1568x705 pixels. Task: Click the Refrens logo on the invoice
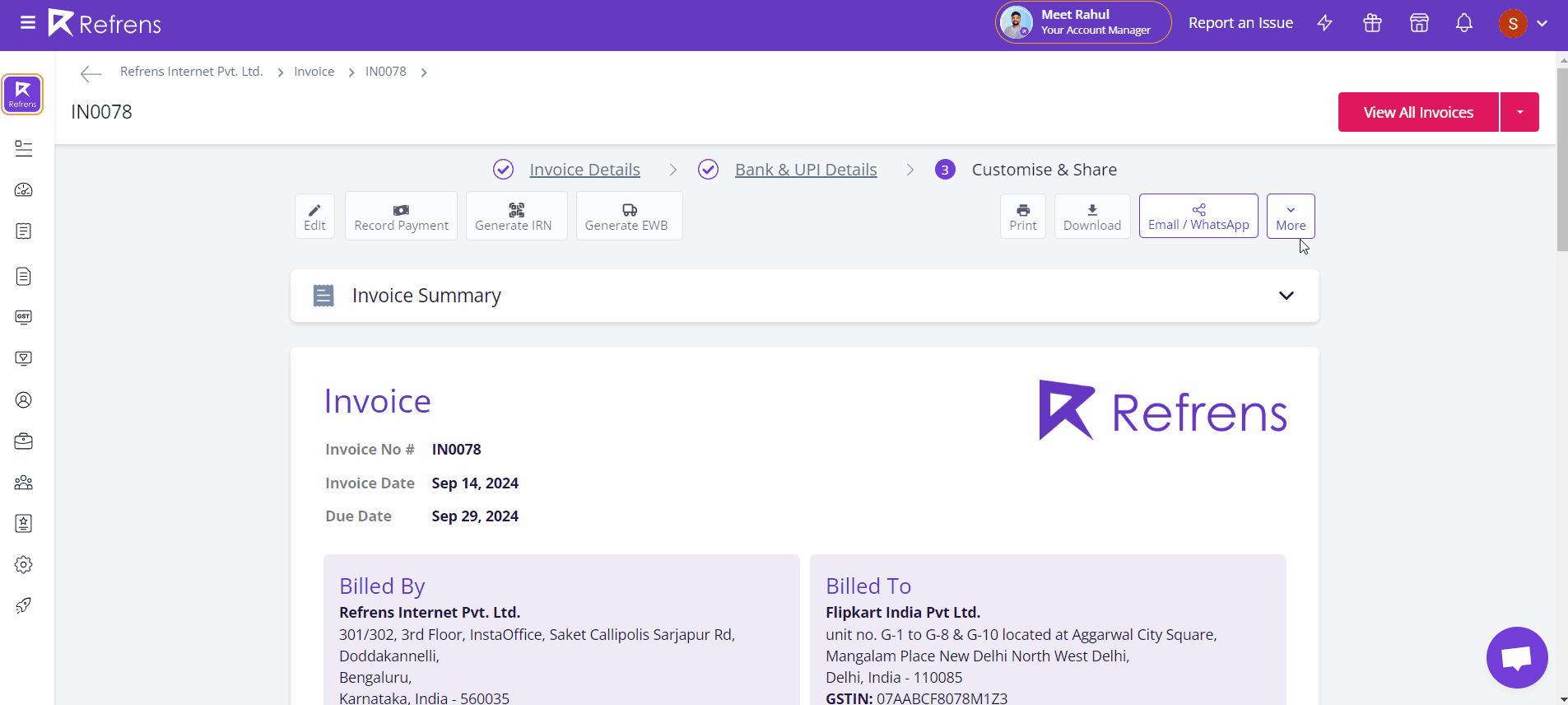pyautogui.click(x=1163, y=410)
